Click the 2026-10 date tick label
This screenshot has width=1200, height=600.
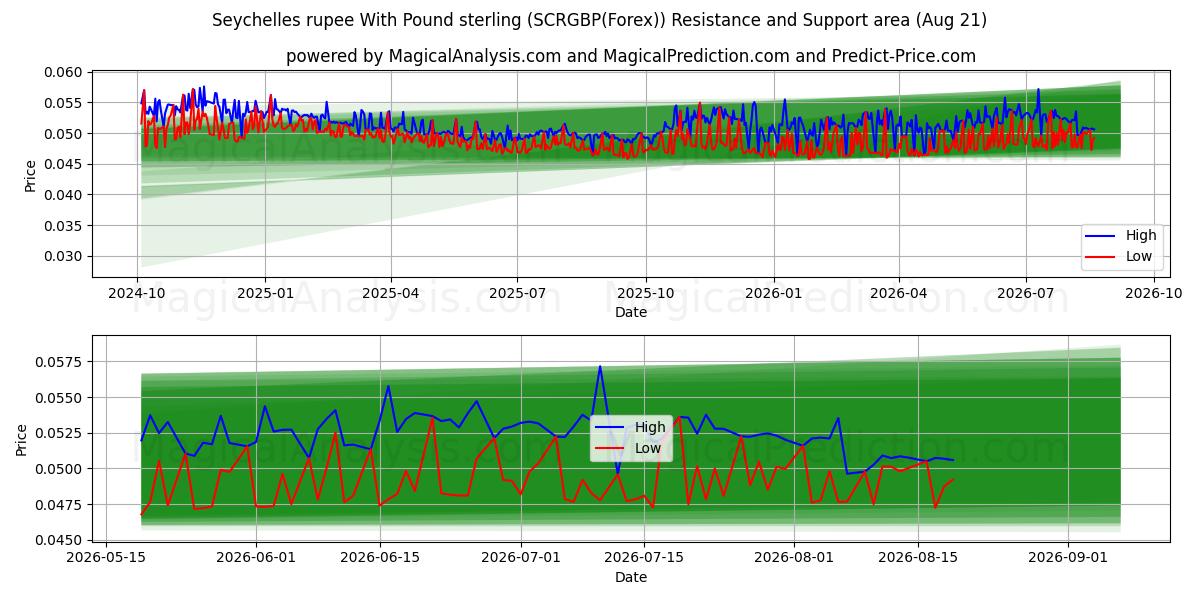pyautogui.click(x=1153, y=293)
